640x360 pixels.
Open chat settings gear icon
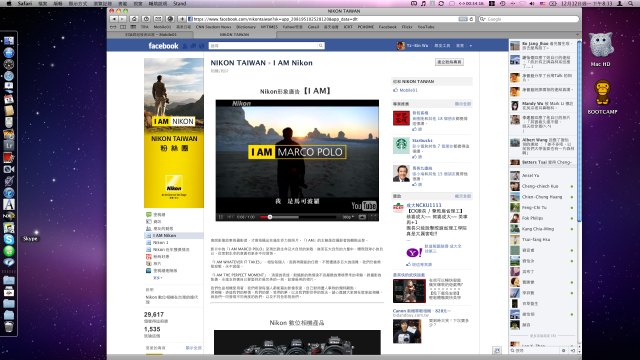pos(563,350)
